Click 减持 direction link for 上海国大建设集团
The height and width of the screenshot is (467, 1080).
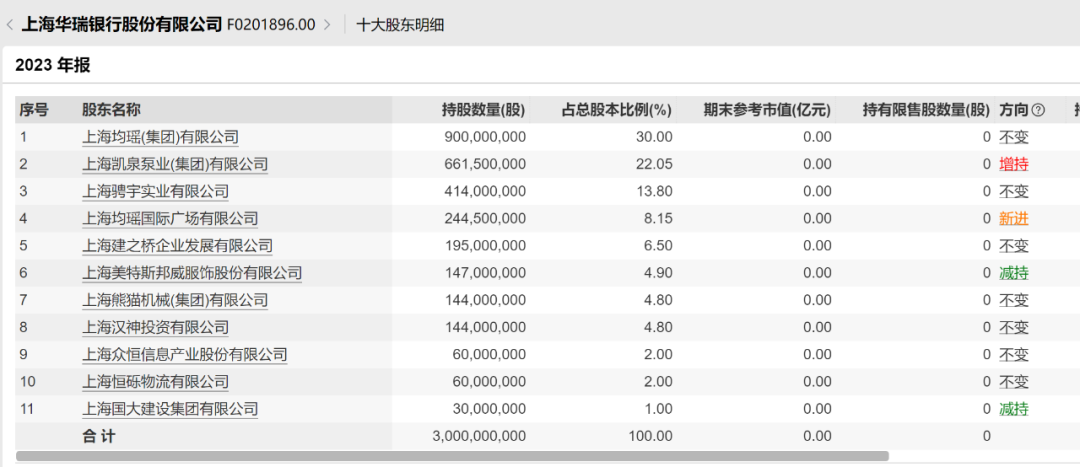coord(1014,409)
